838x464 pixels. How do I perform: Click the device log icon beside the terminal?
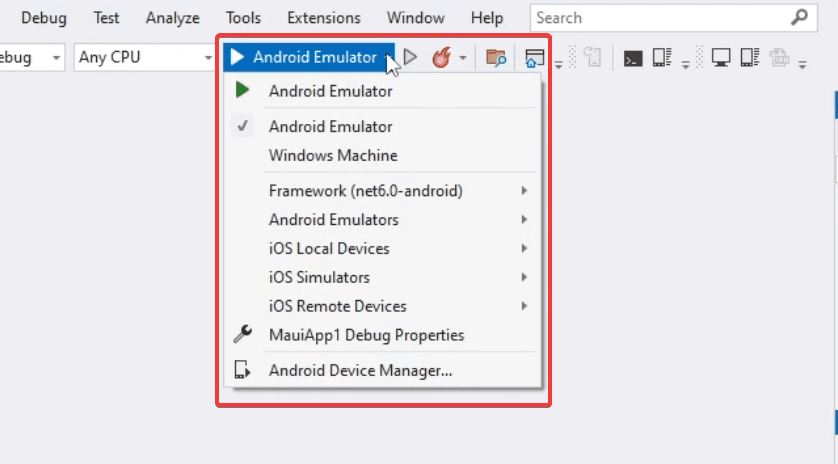point(662,57)
